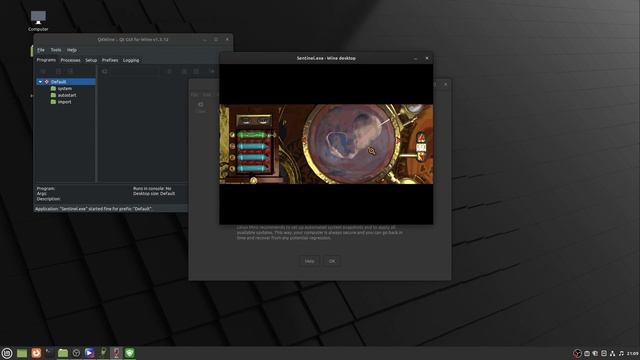Select the wine glass Q4Wine taskbar icon

point(116,353)
